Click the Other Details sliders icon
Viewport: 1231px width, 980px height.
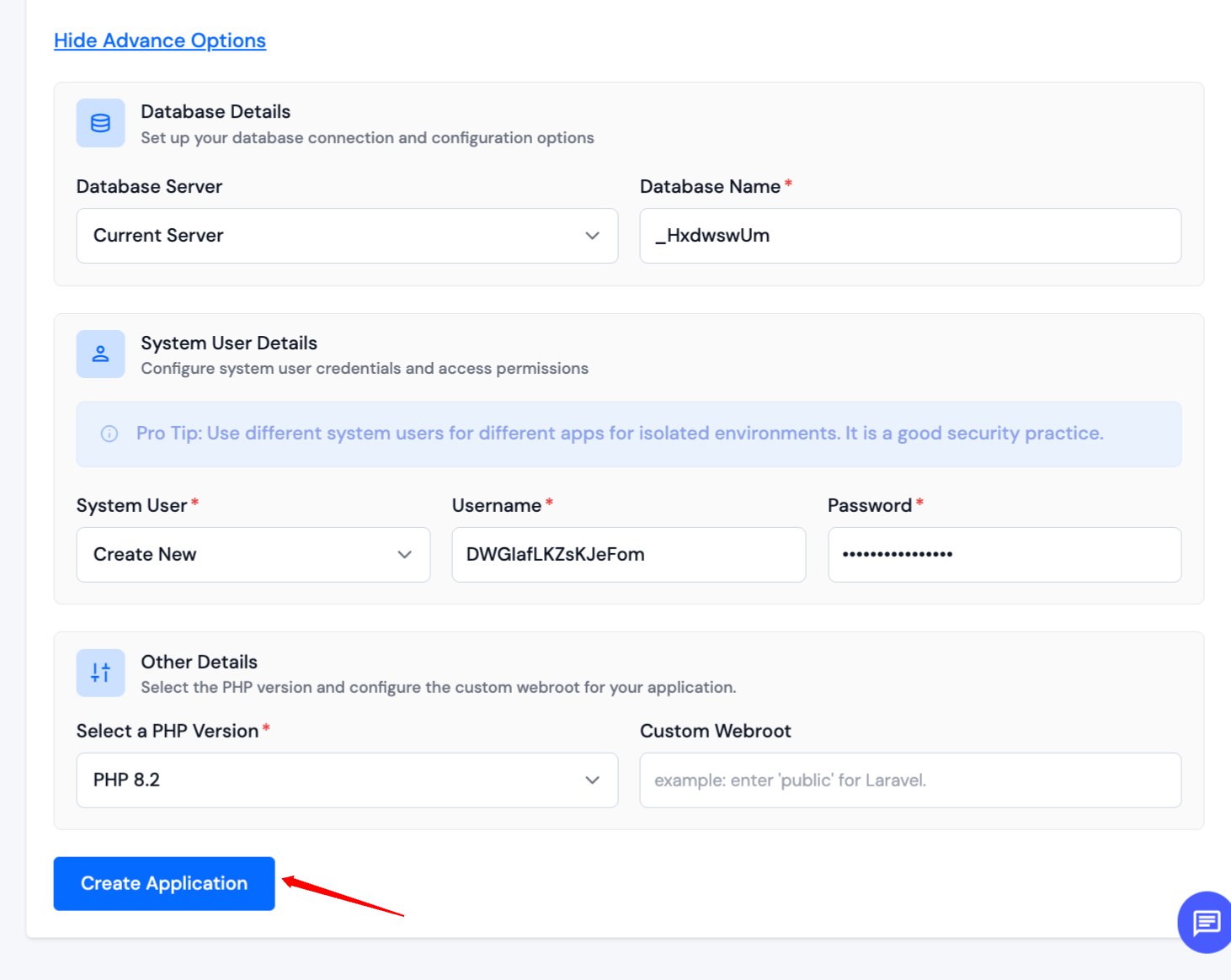coord(100,673)
